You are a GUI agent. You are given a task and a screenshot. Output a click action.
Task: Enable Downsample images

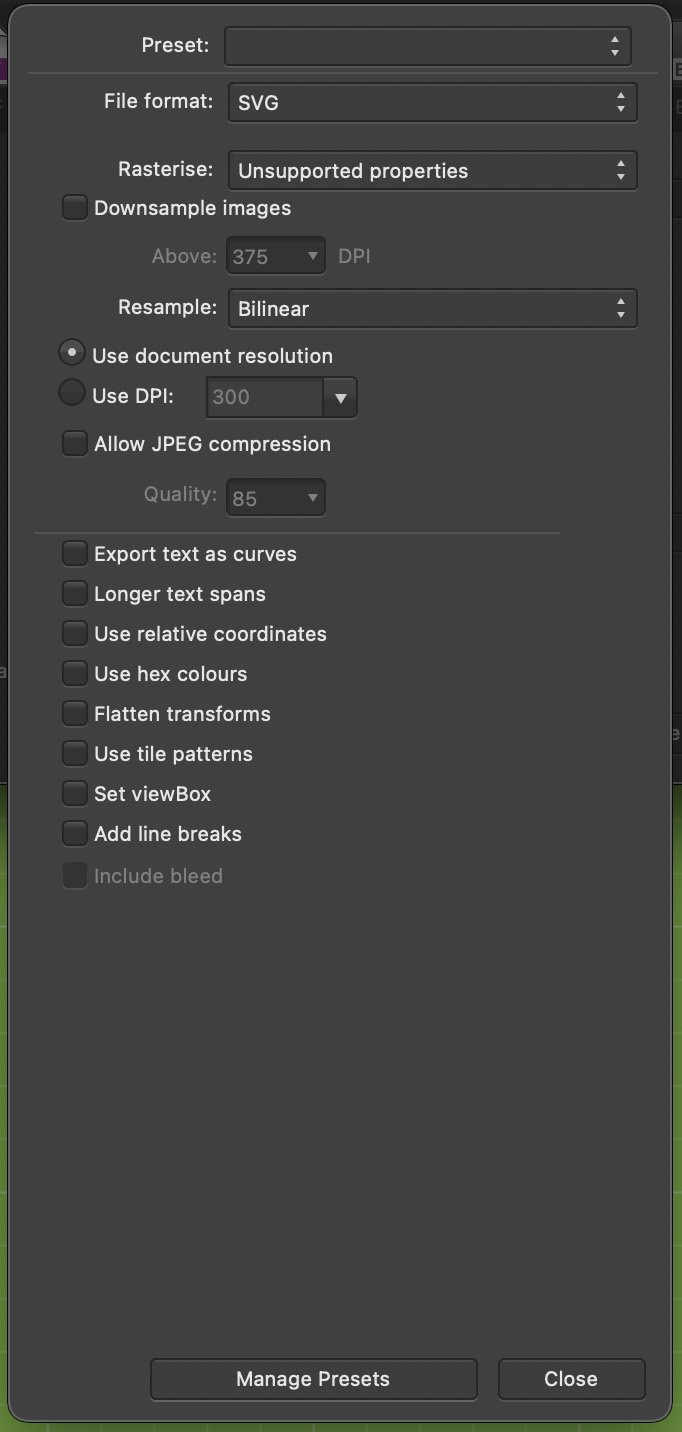pos(74,207)
